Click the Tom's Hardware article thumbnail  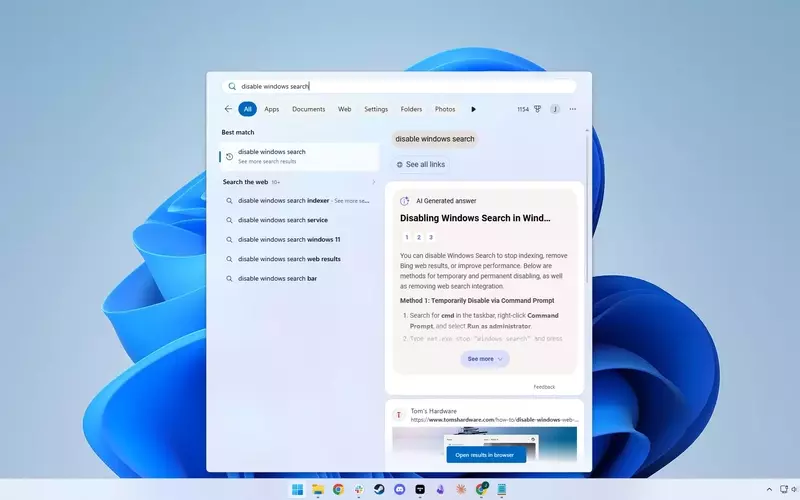[x=484, y=442]
